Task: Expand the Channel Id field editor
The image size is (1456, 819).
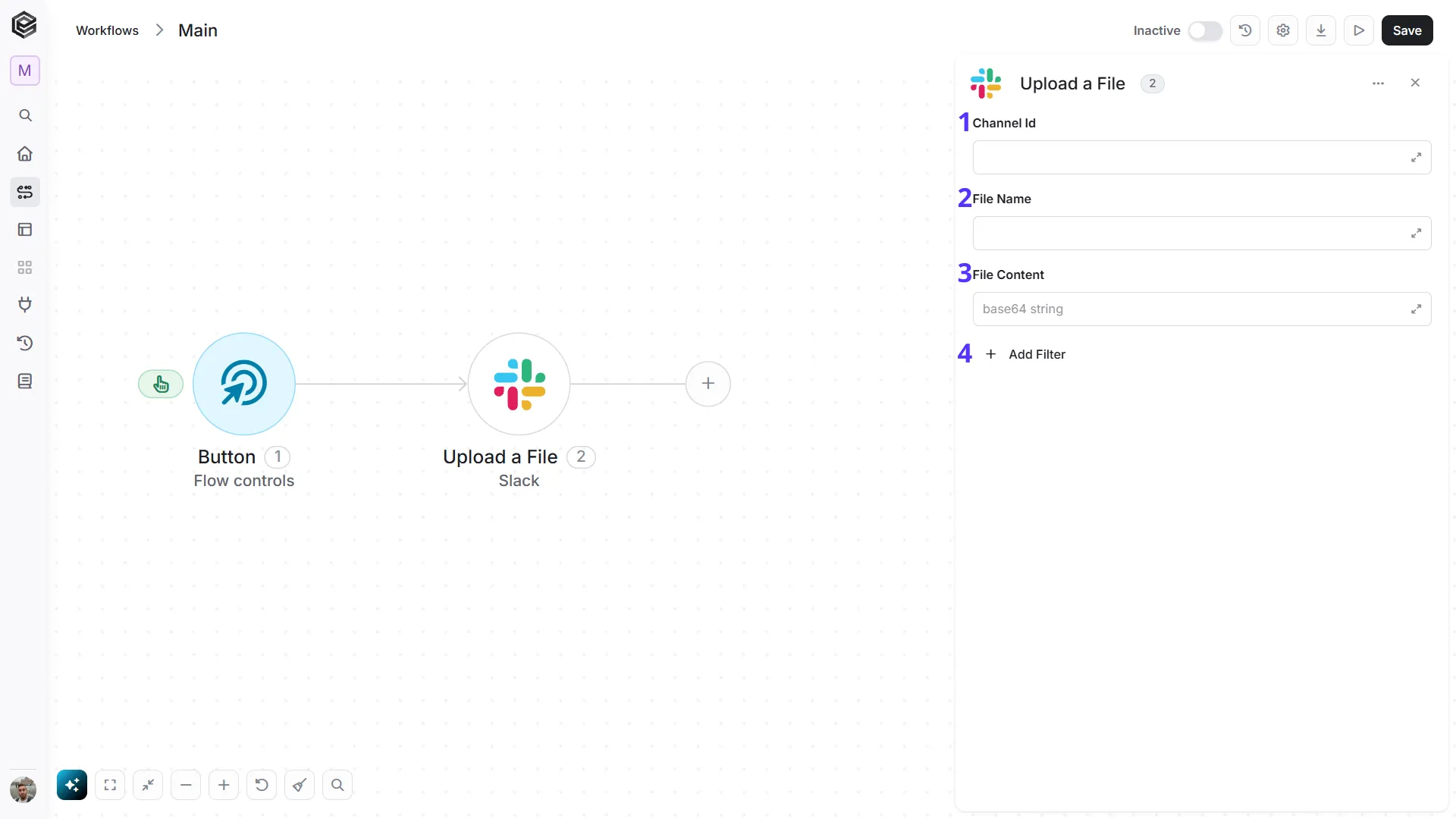Action: tap(1416, 158)
